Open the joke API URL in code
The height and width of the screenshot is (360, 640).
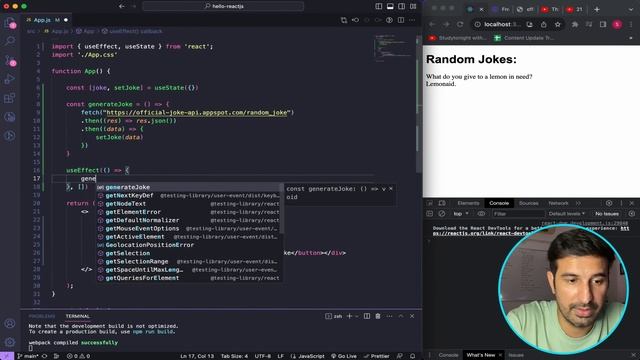198,112
